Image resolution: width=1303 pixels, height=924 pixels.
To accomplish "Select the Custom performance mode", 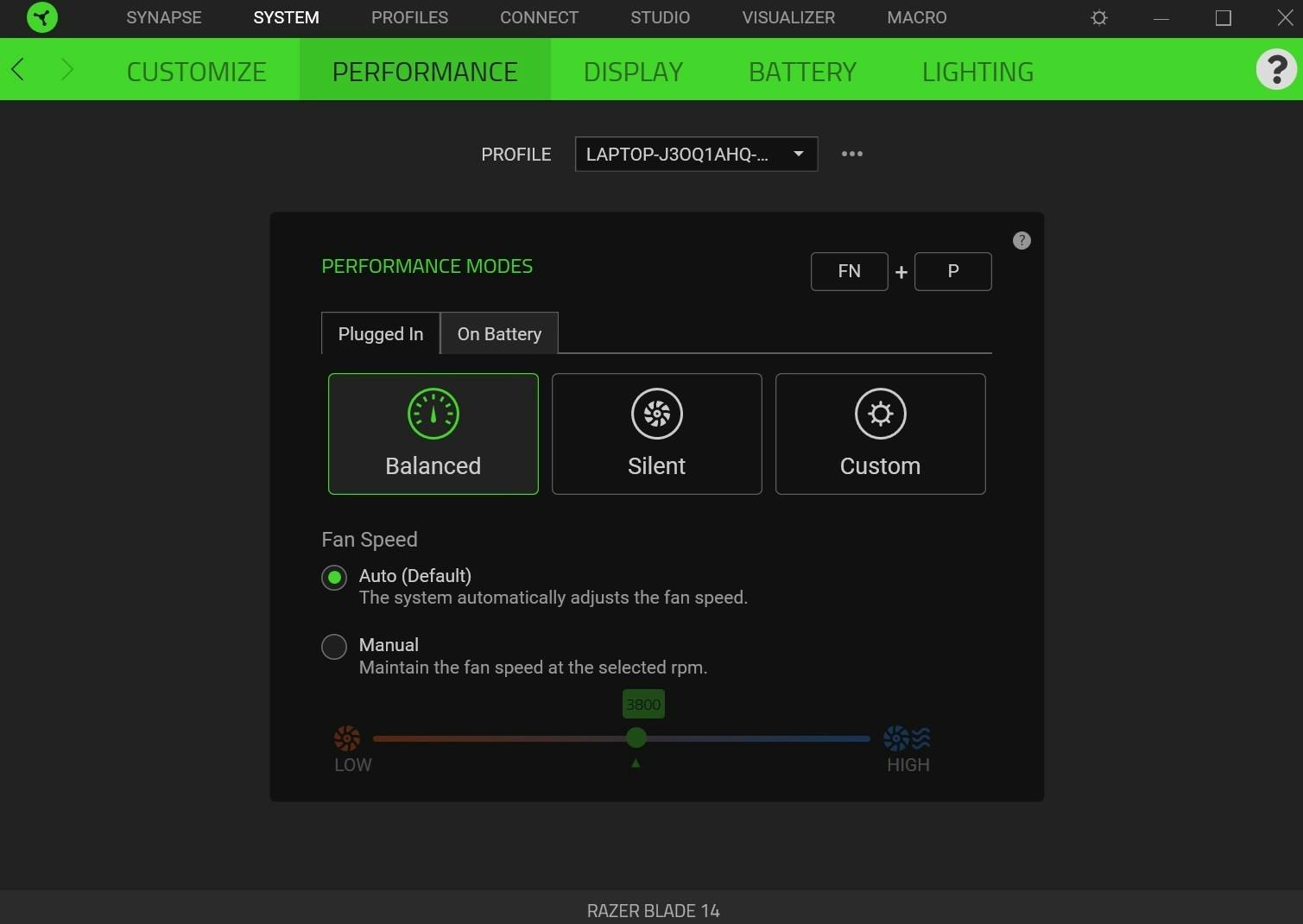I will tap(881, 434).
